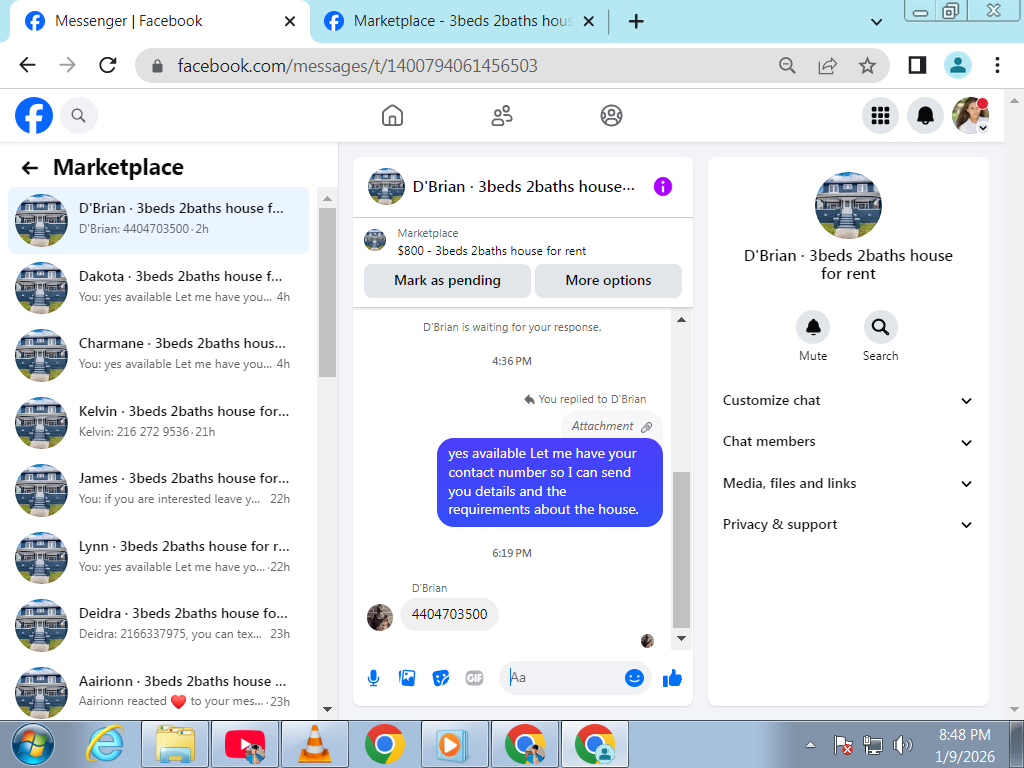Open the Windows Start button
The width and height of the screenshot is (1024, 768).
coord(32,744)
